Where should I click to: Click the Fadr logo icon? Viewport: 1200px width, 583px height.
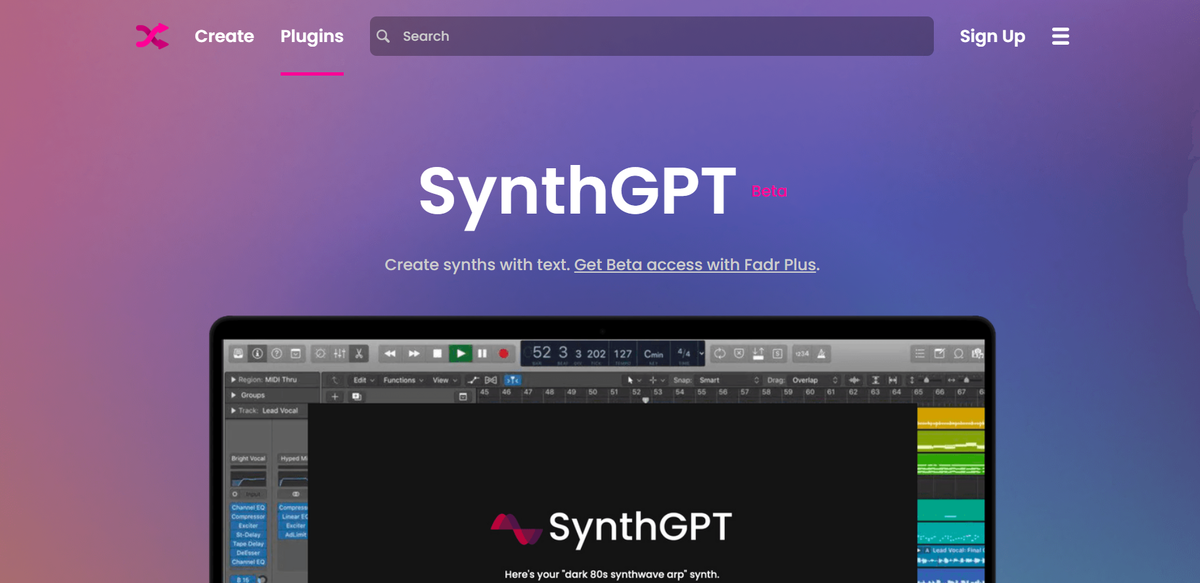(152, 36)
